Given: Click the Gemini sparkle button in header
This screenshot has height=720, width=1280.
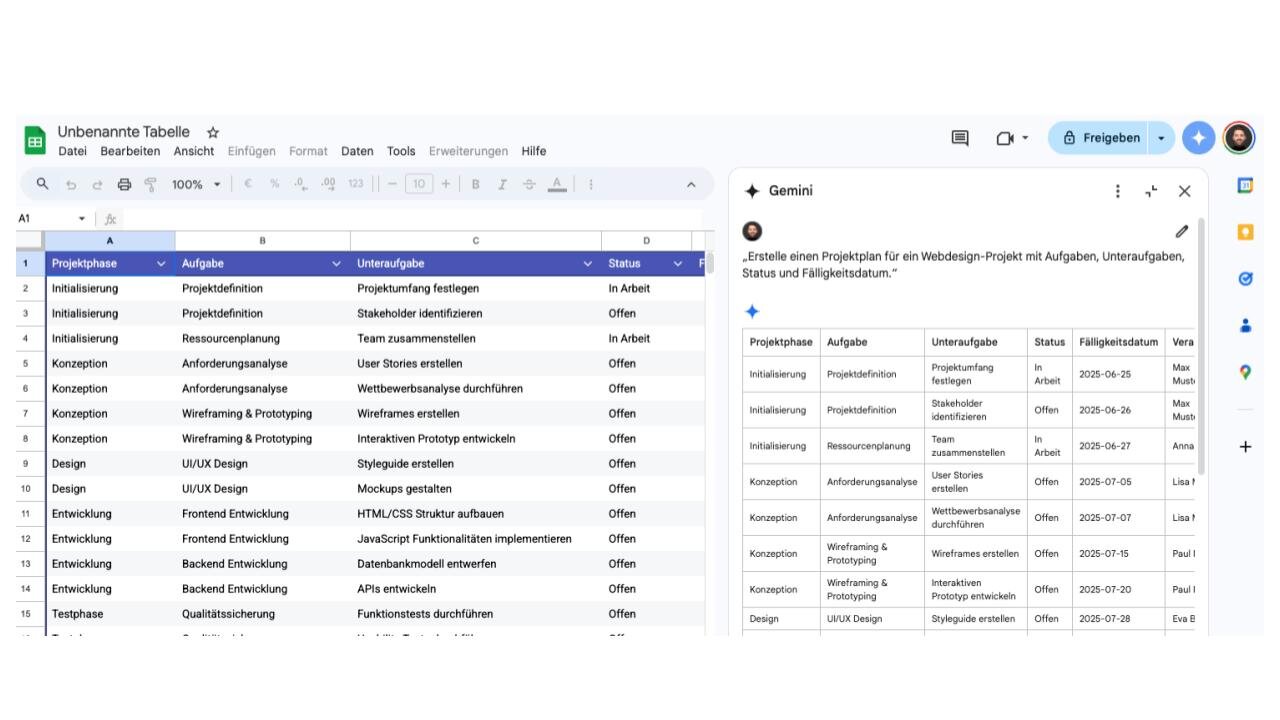Looking at the screenshot, I should 1198,138.
